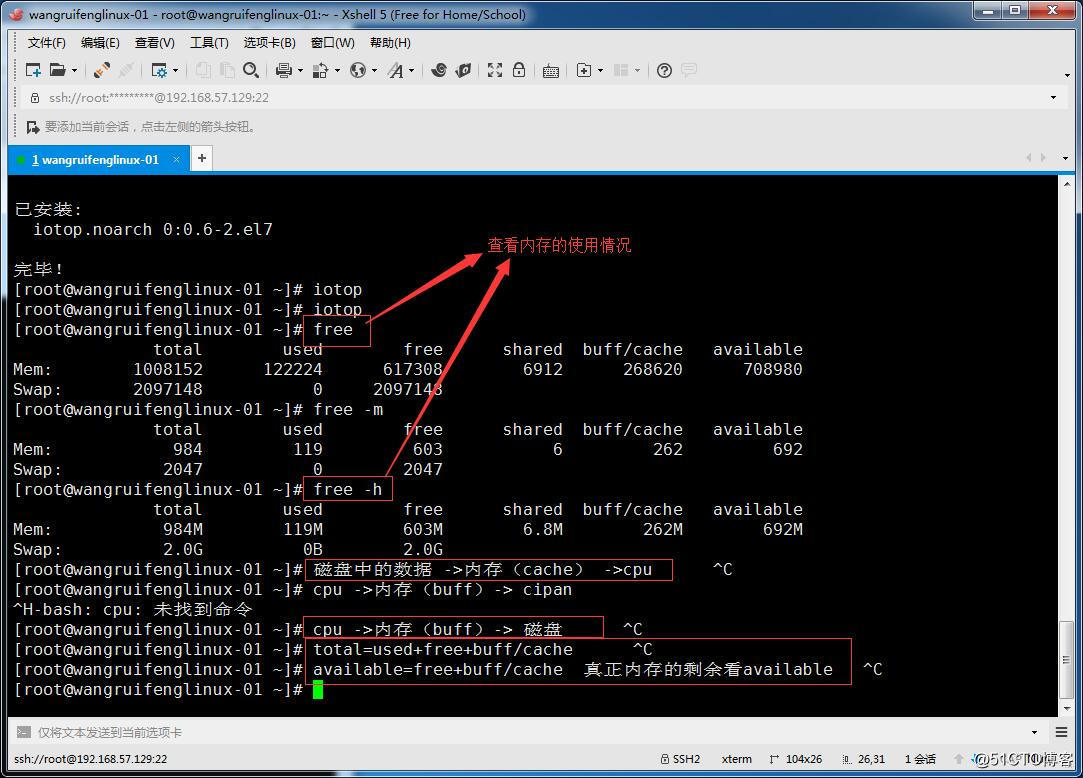This screenshot has width=1083, height=778.
Task: Click the add-current-session arrow icon
Action: coord(32,127)
